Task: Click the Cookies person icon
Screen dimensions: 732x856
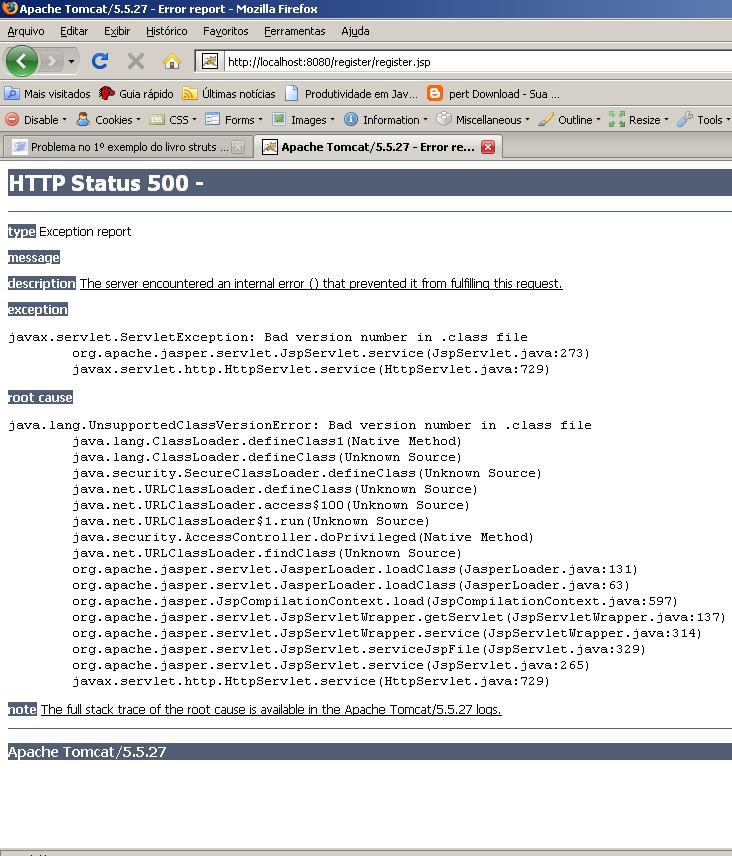Action: [83, 119]
